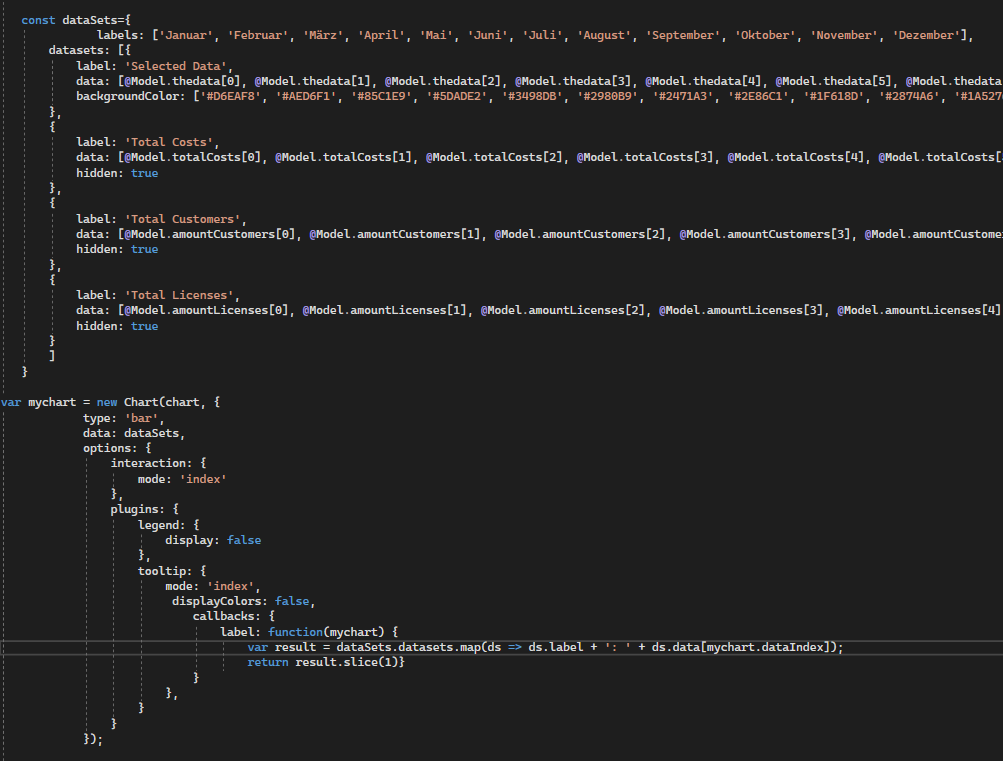Click dataSets.datasets.map call
Viewport: 1003px width, 761px height.
408,647
